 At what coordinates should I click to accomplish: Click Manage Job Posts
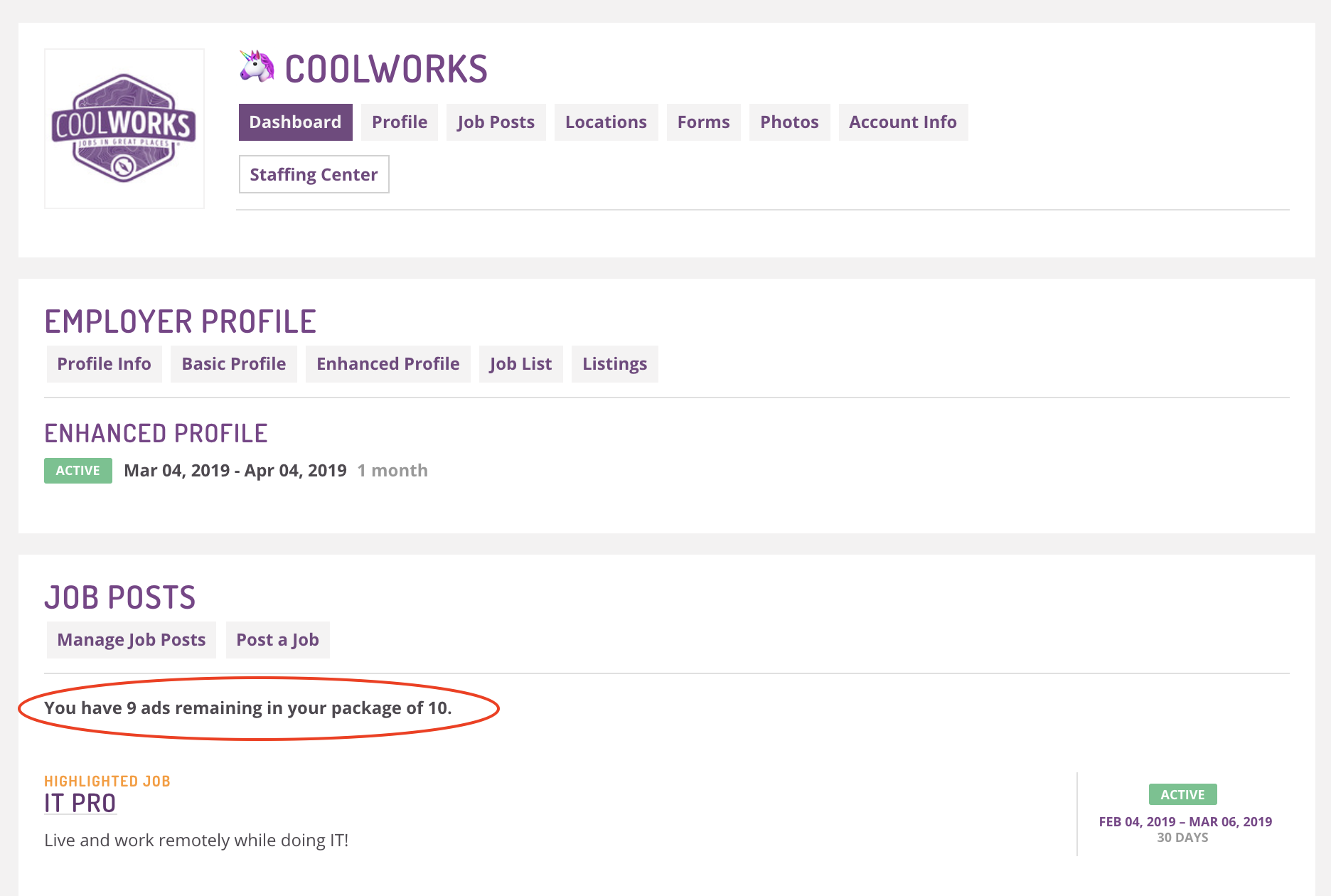pos(131,640)
